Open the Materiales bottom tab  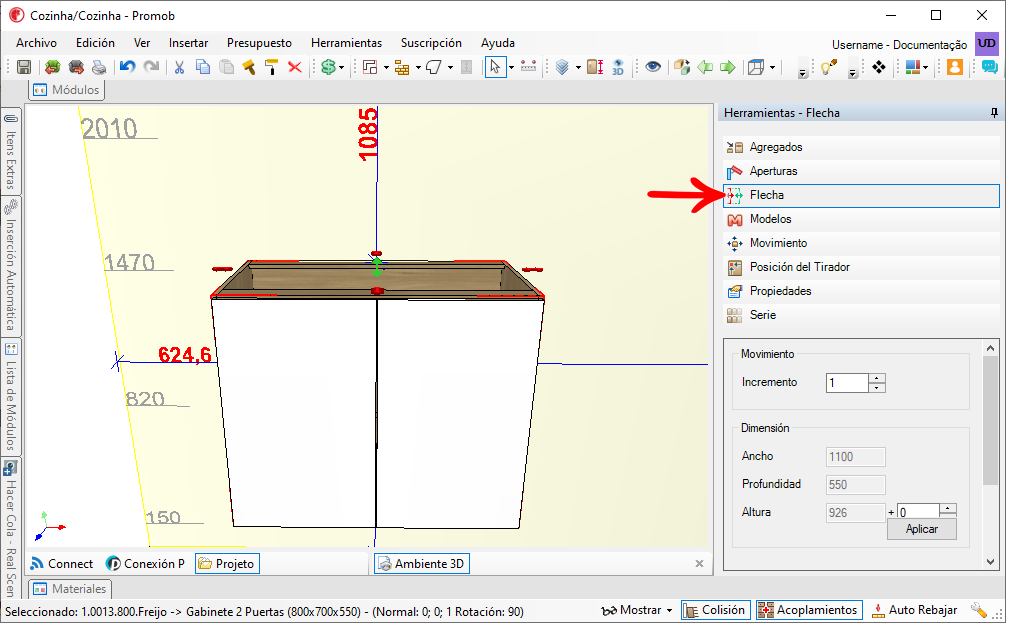click(x=70, y=589)
